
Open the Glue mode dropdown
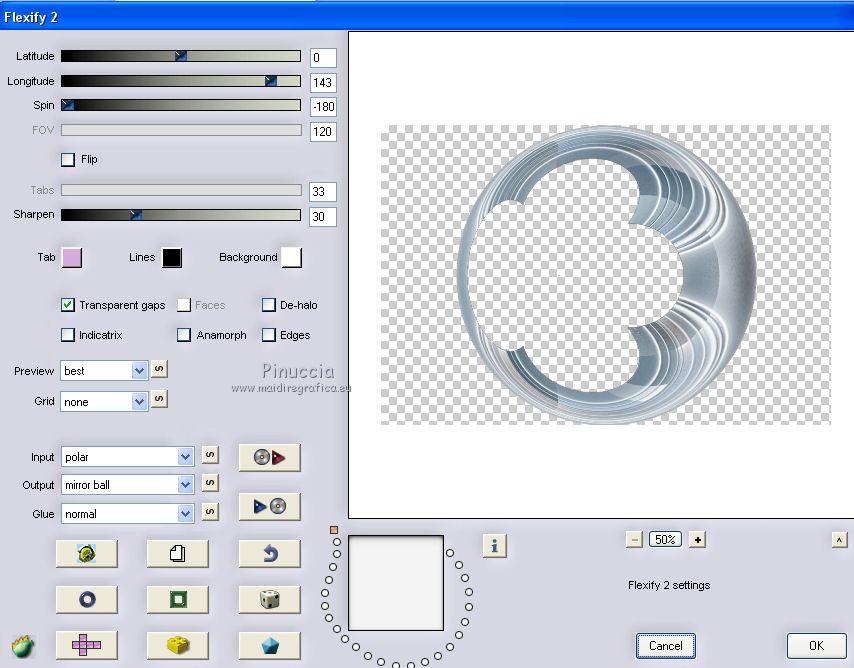tap(127, 514)
